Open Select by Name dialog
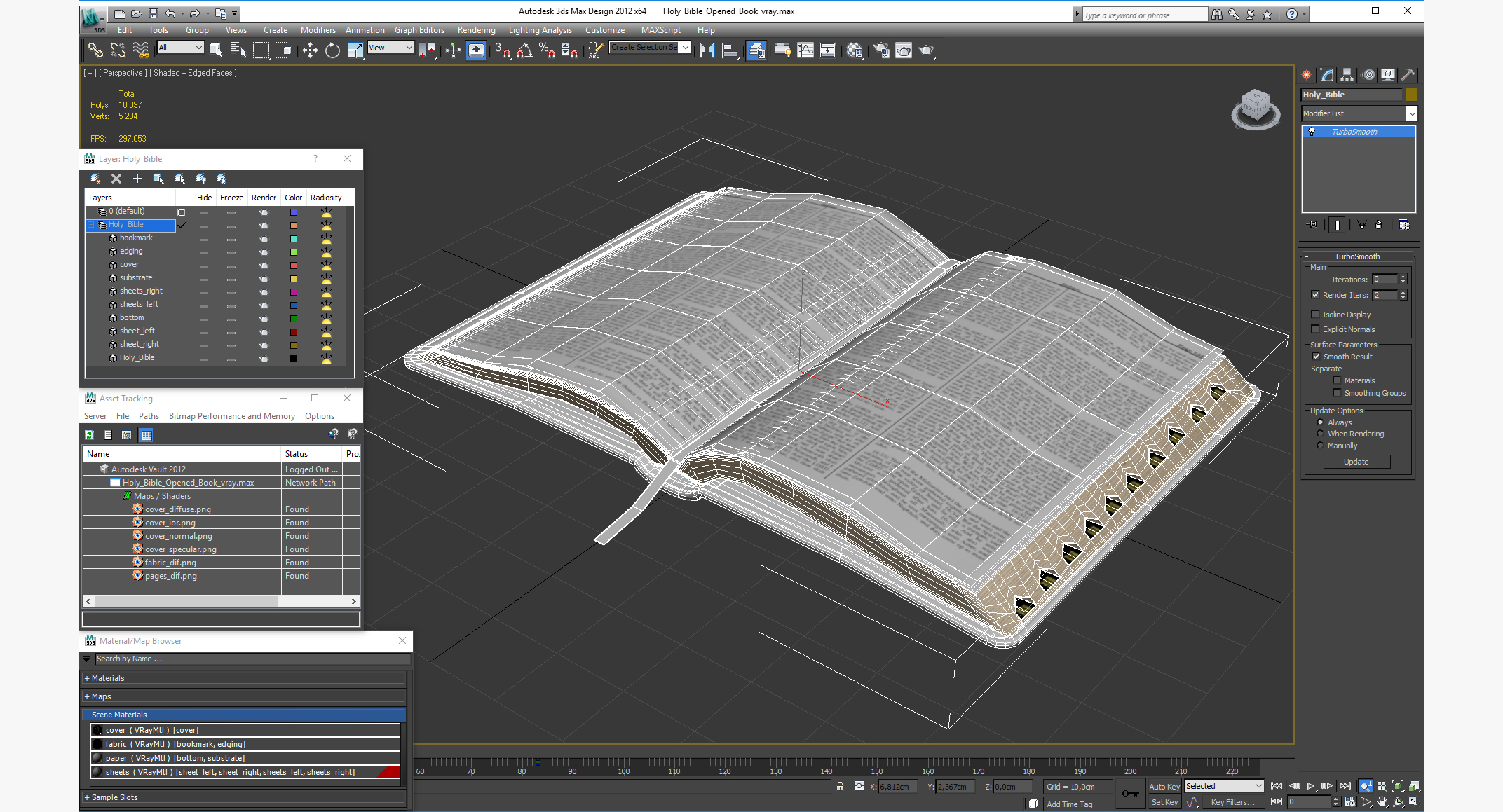The image size is (1503, 812). tap(238, 50)
